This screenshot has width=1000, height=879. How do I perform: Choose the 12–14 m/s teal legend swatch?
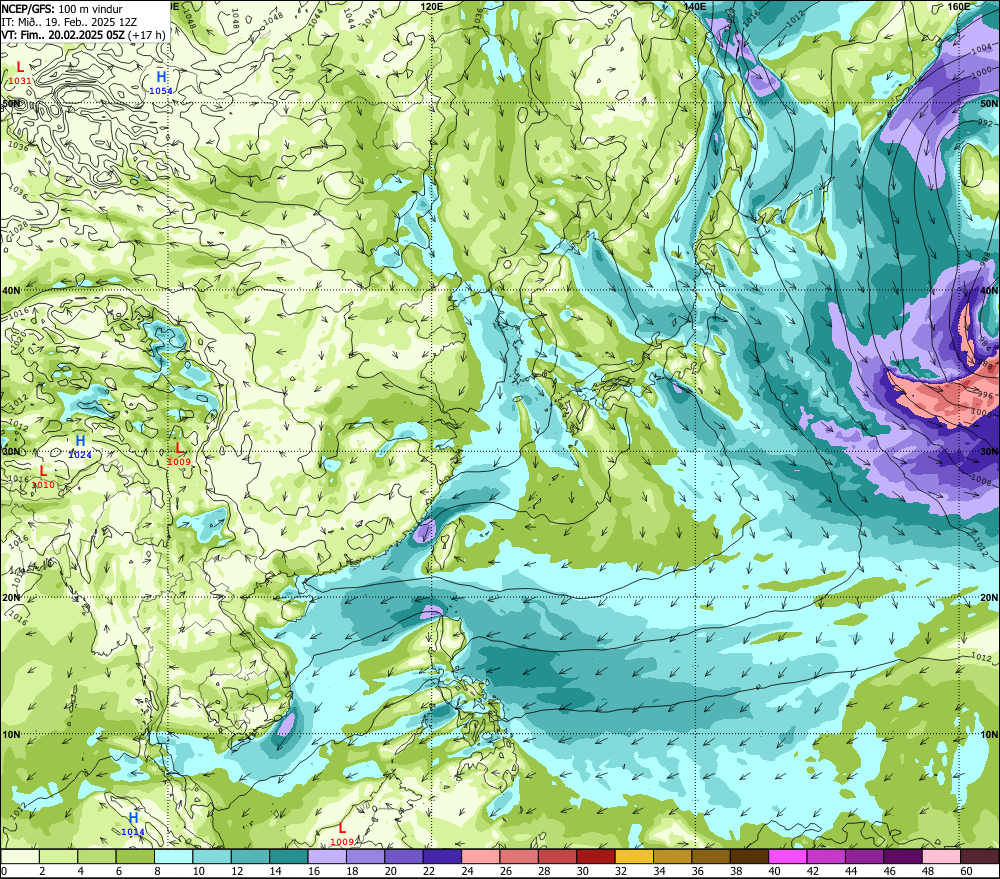point(251,856)
